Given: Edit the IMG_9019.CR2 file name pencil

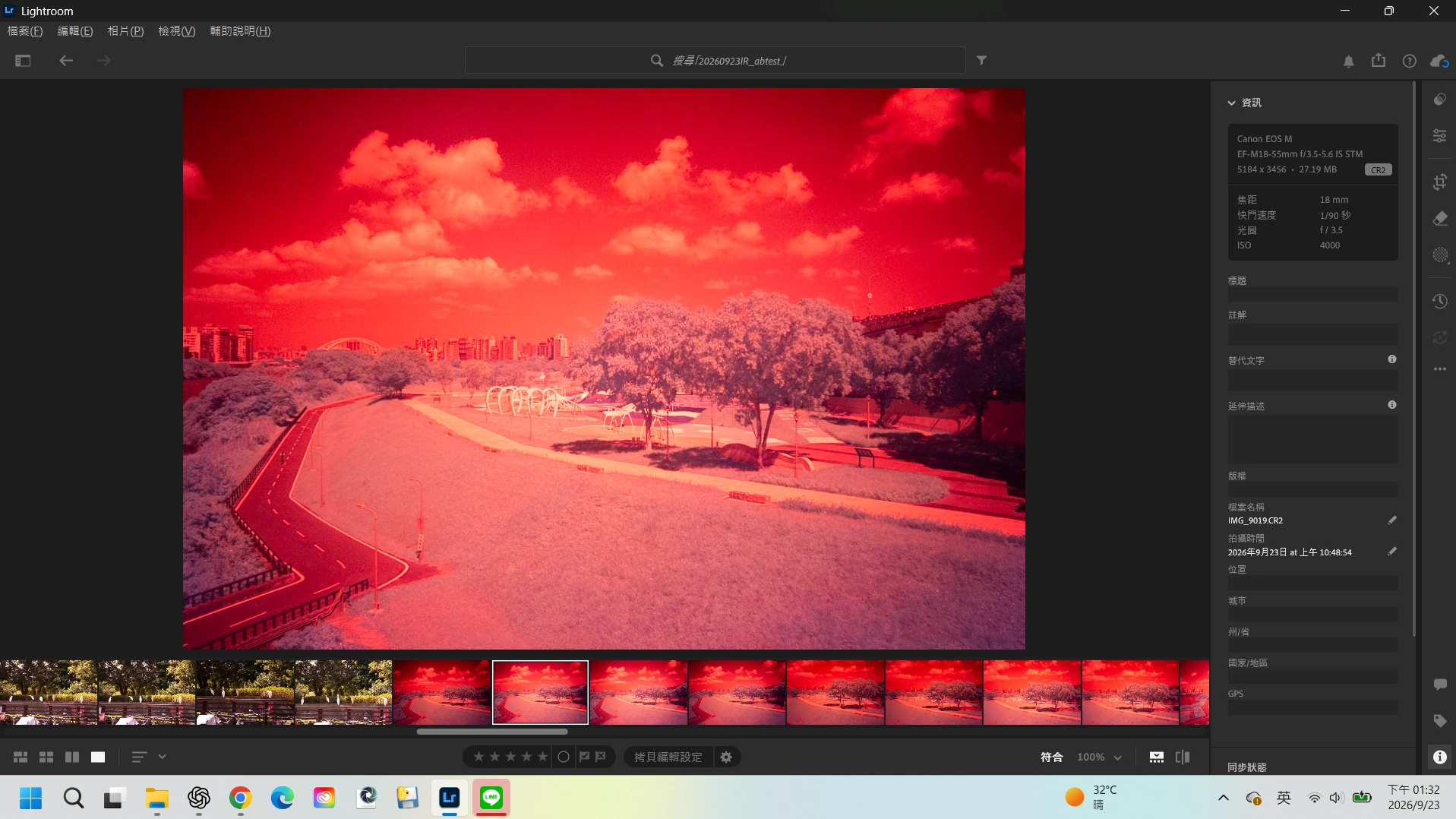Looking at the screenshot, I should click(1392, 520).
